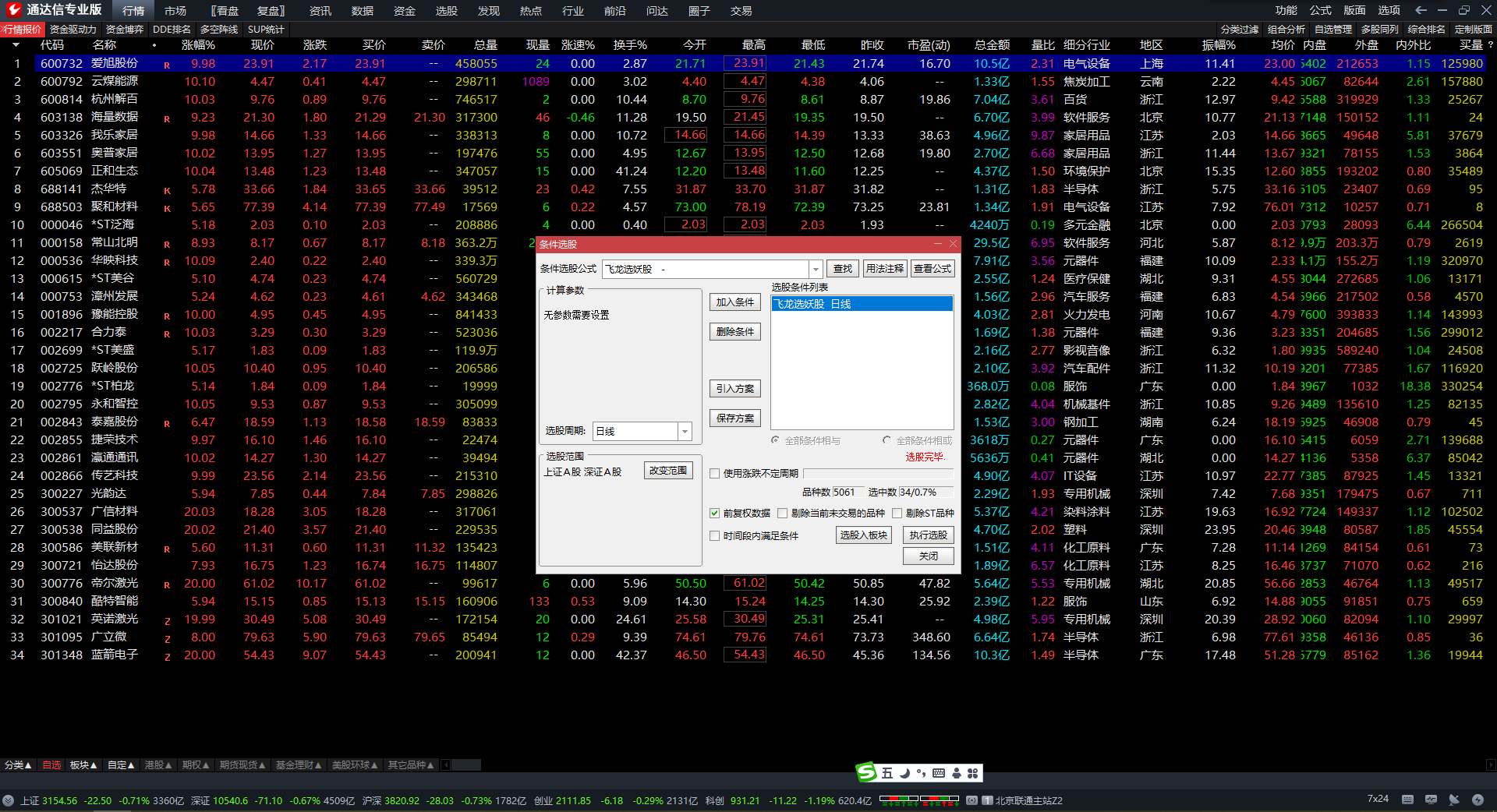The image size is (1497, 812).
Task: Click the horizontal scrollbar beside the bottom tabs
Action: tap(466, 765)
